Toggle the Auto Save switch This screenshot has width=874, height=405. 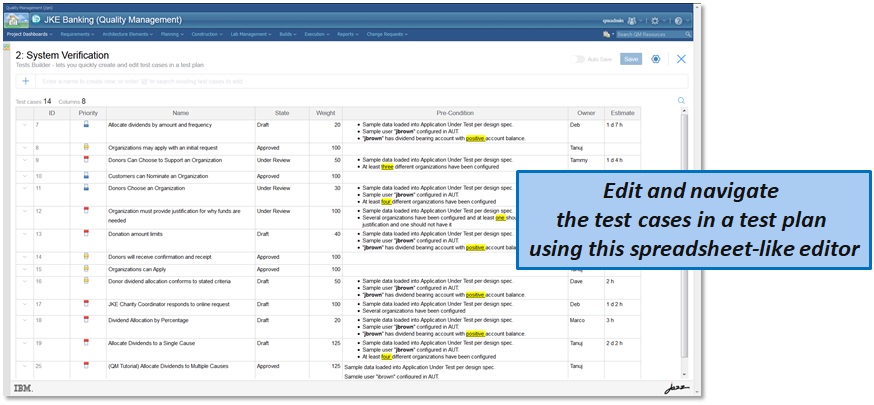(x=580, y=59)
